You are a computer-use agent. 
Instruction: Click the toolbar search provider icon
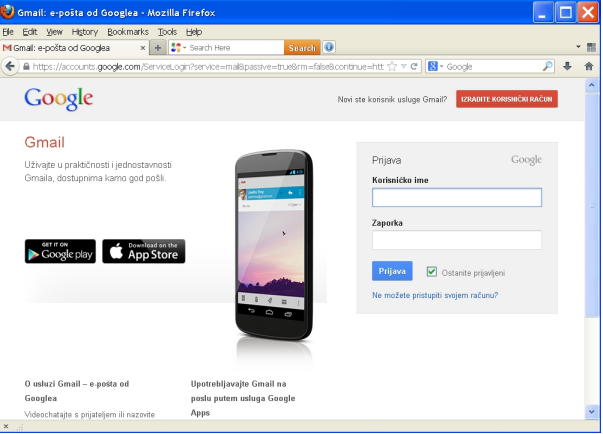(x=178, y=48)
